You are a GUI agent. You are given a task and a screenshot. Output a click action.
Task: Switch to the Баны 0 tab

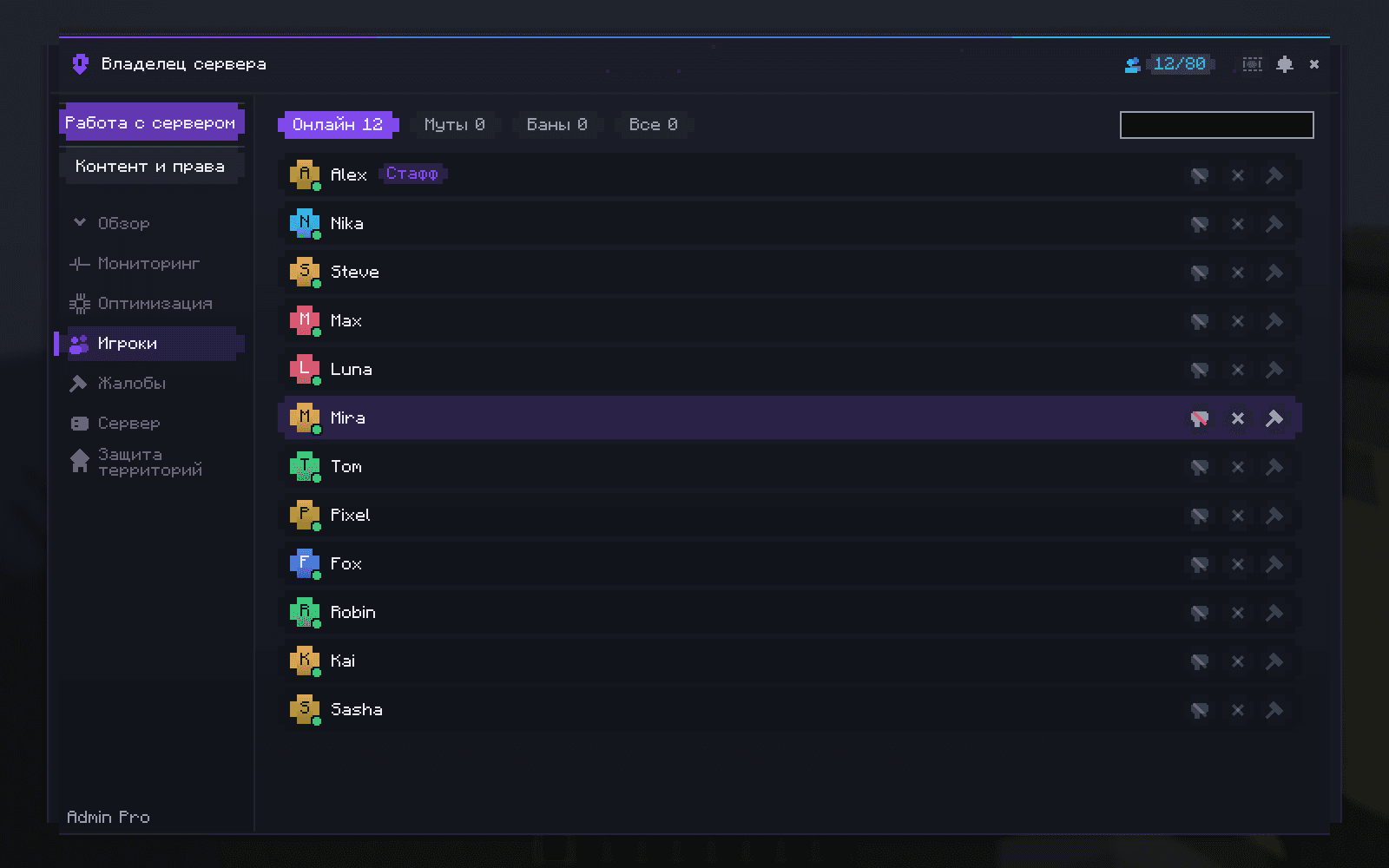point(556,125)
